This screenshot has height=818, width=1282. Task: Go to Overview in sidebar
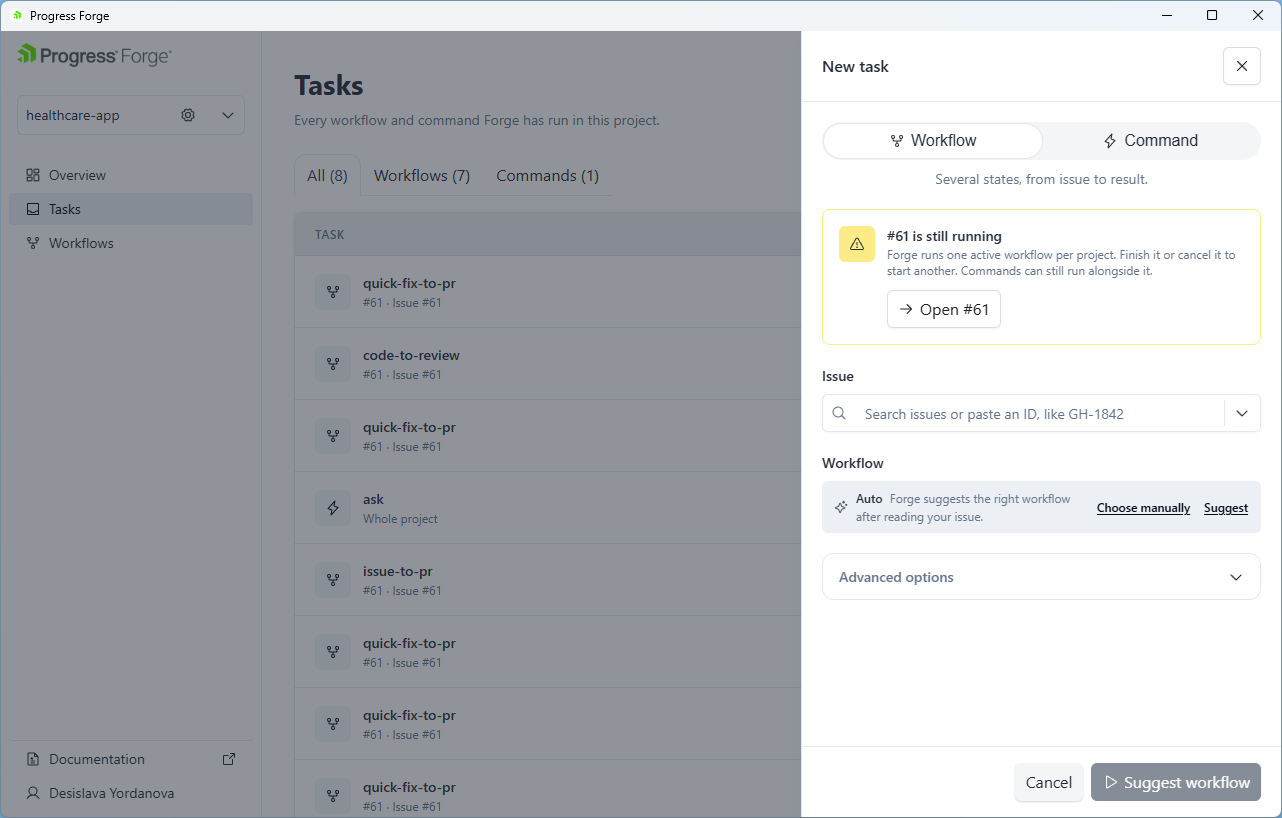tap(130, 175)
